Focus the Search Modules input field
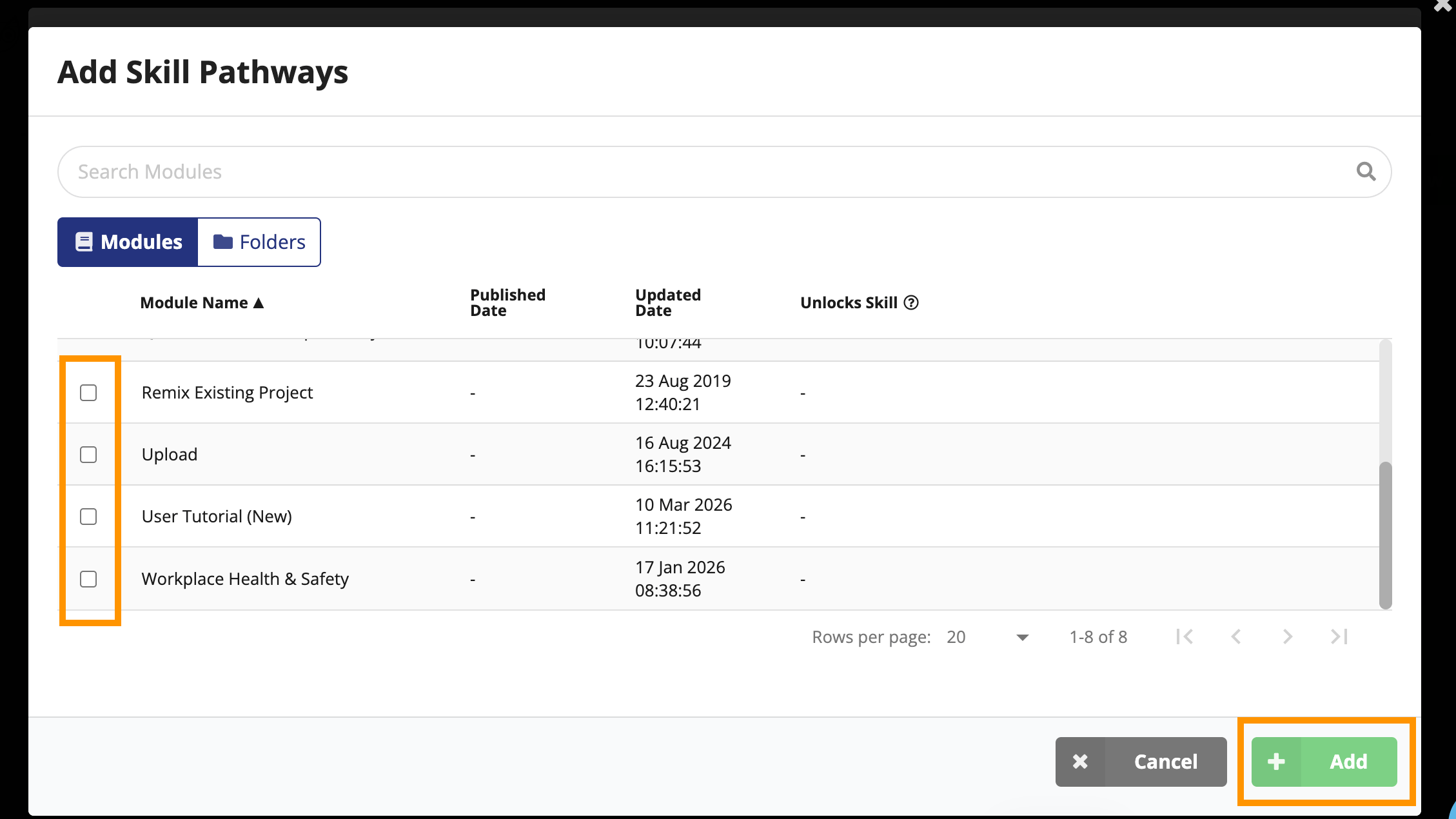This screenshot has height=819, width=1456. click(724, 172)
